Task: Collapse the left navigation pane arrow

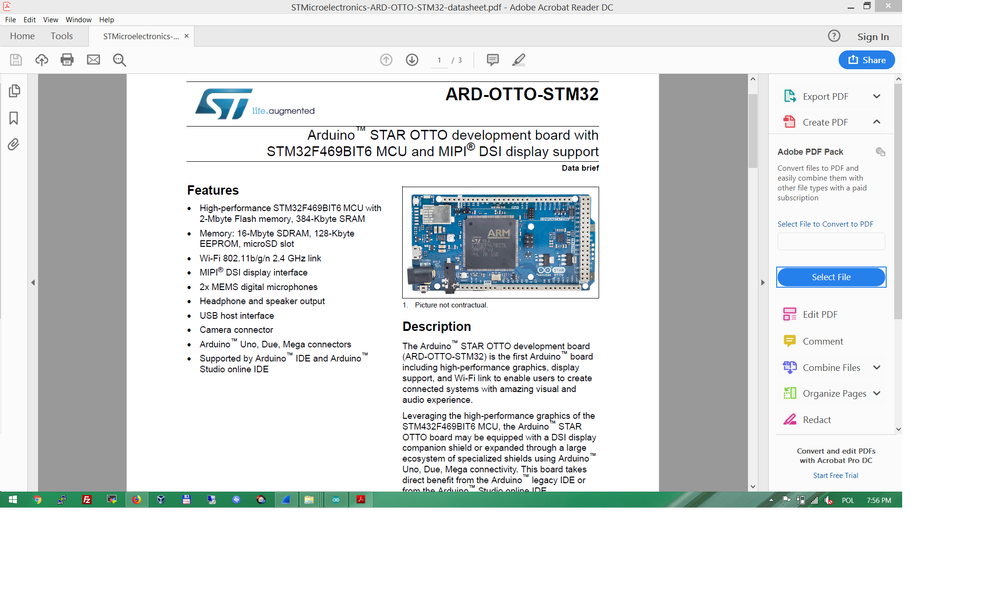Action: tap(32, 282)
